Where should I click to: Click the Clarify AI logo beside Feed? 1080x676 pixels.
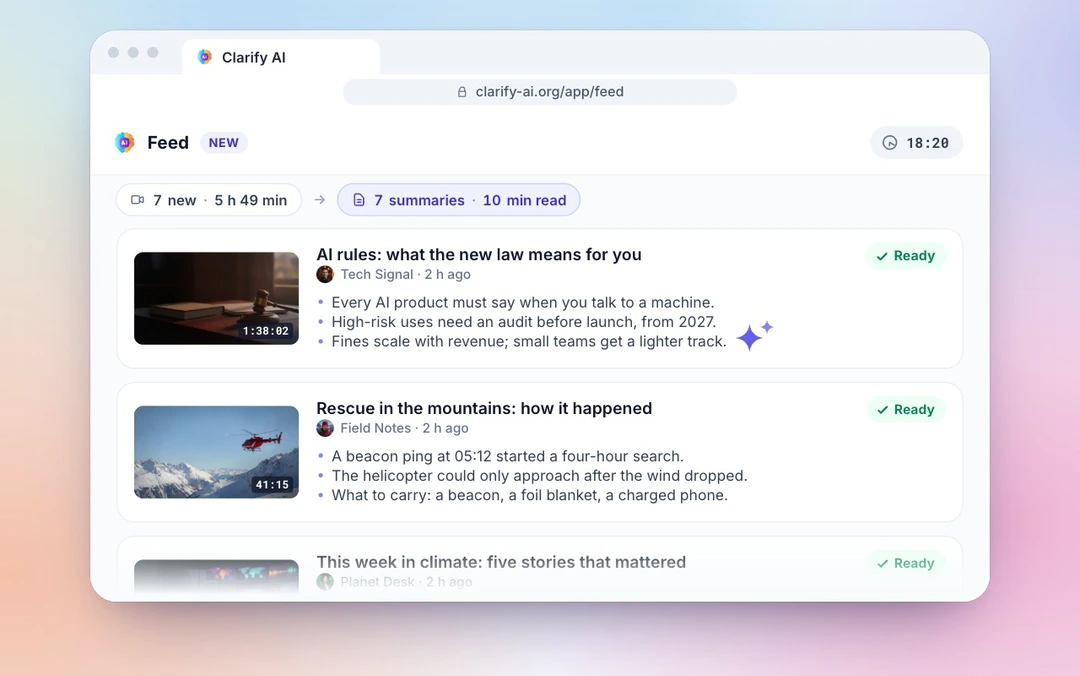tap(125, 143)
